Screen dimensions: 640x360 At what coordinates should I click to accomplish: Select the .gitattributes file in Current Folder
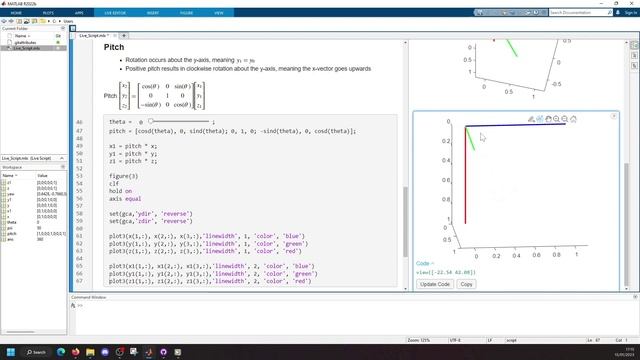pos(25,42)
